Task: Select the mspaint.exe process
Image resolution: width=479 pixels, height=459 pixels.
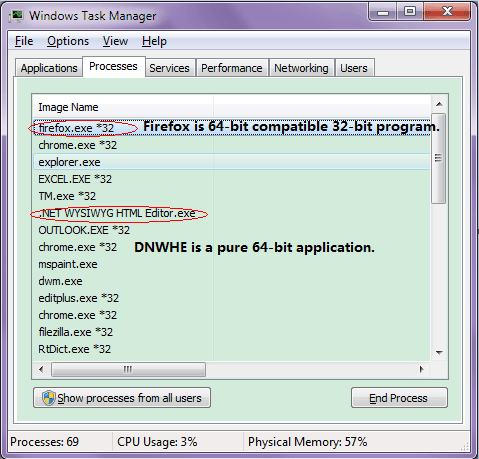Action: [232, 264]
